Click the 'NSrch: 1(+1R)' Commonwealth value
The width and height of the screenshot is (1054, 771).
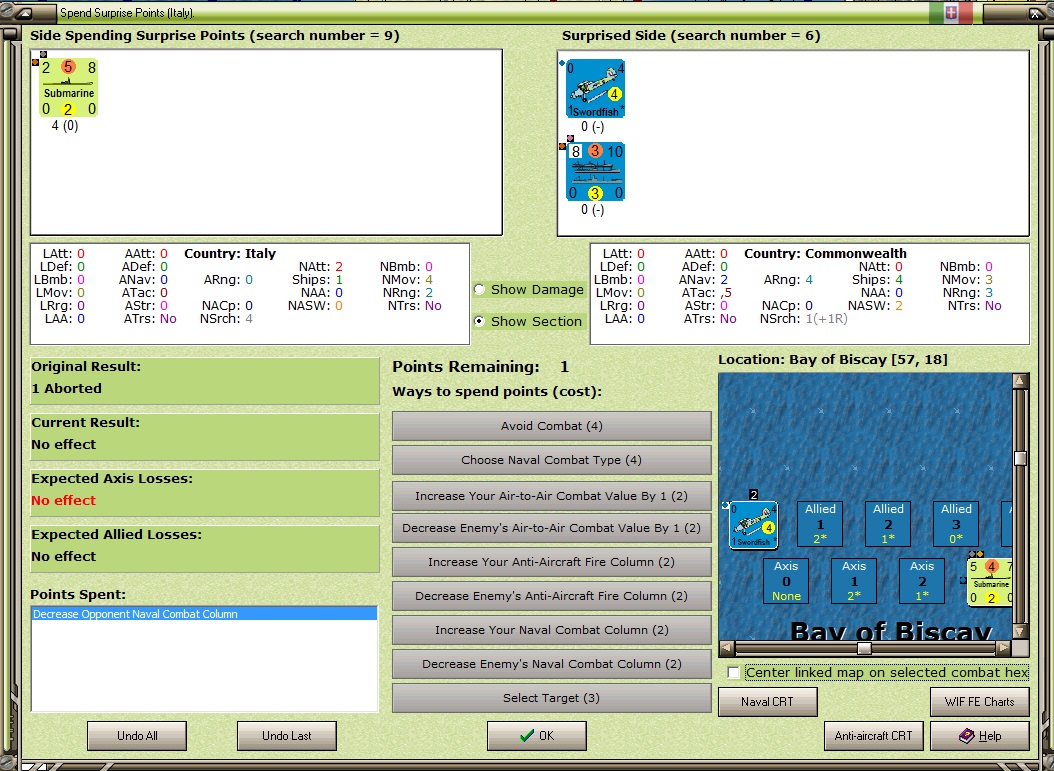pyautogui.click(x=803, y=319)
